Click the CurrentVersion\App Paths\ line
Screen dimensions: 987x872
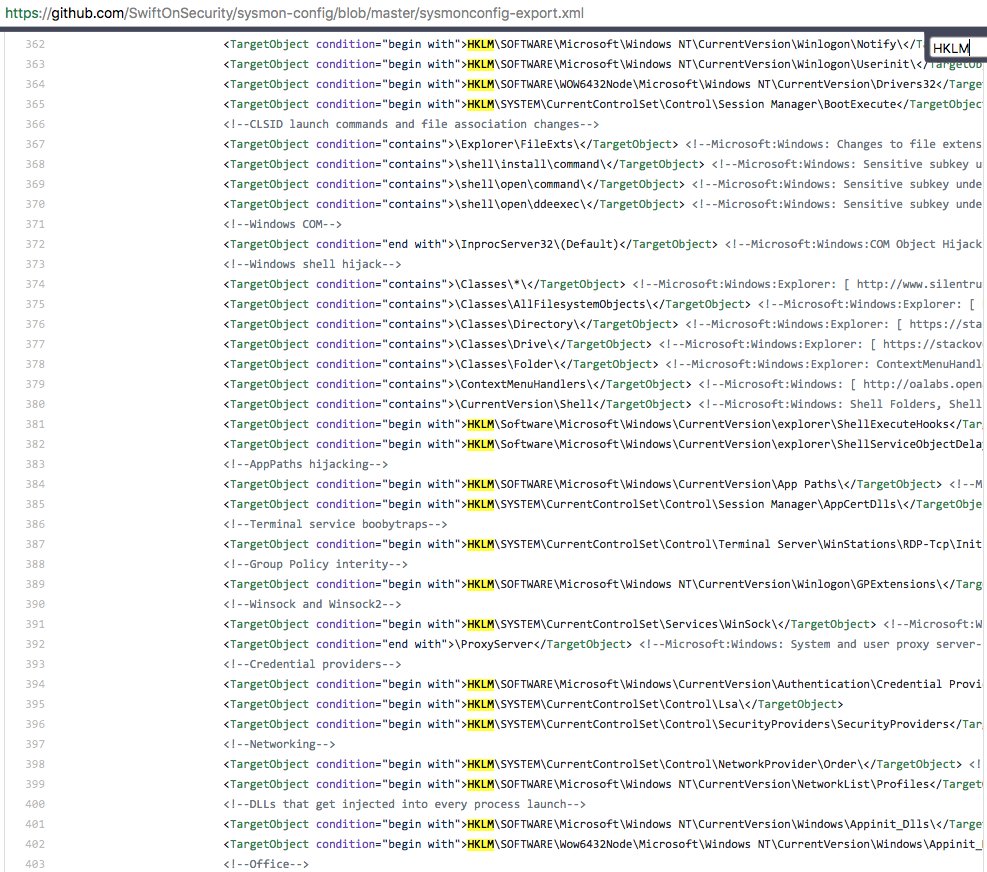click(603, 484)
